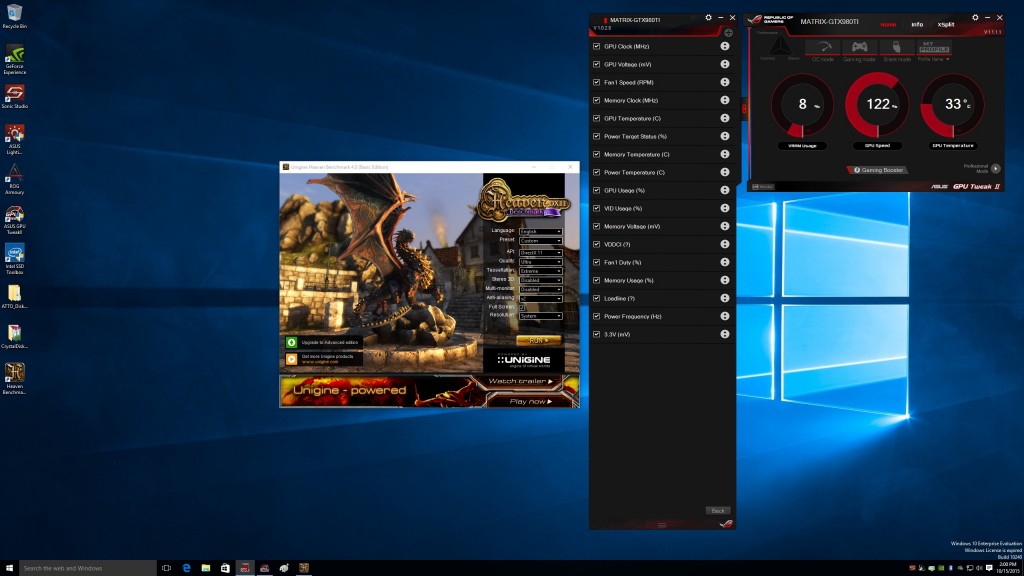Screen dimensions: 1024x576
Task: Click the VRAM Usage gauge
Action: tap(802, 106)
